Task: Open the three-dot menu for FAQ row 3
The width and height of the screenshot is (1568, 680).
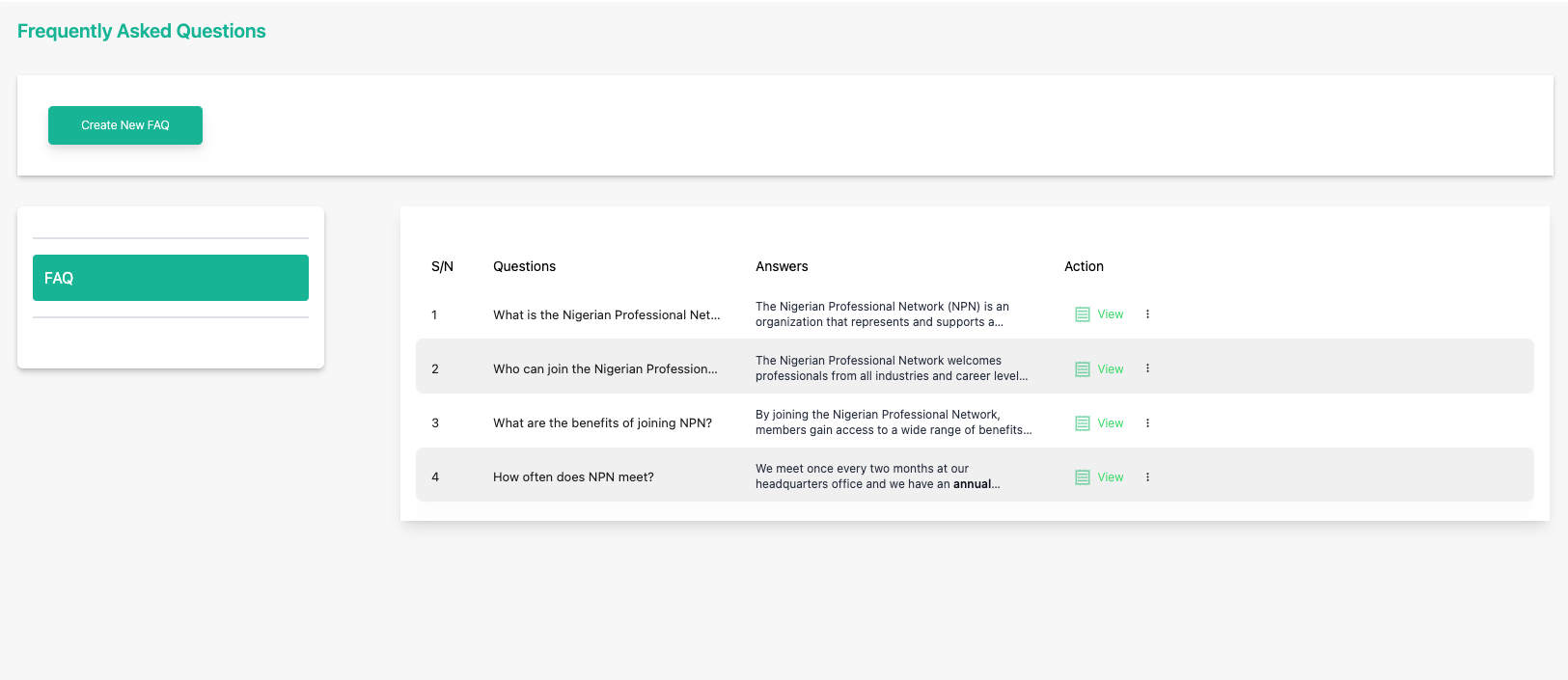Action: (x=1147, y=423)
